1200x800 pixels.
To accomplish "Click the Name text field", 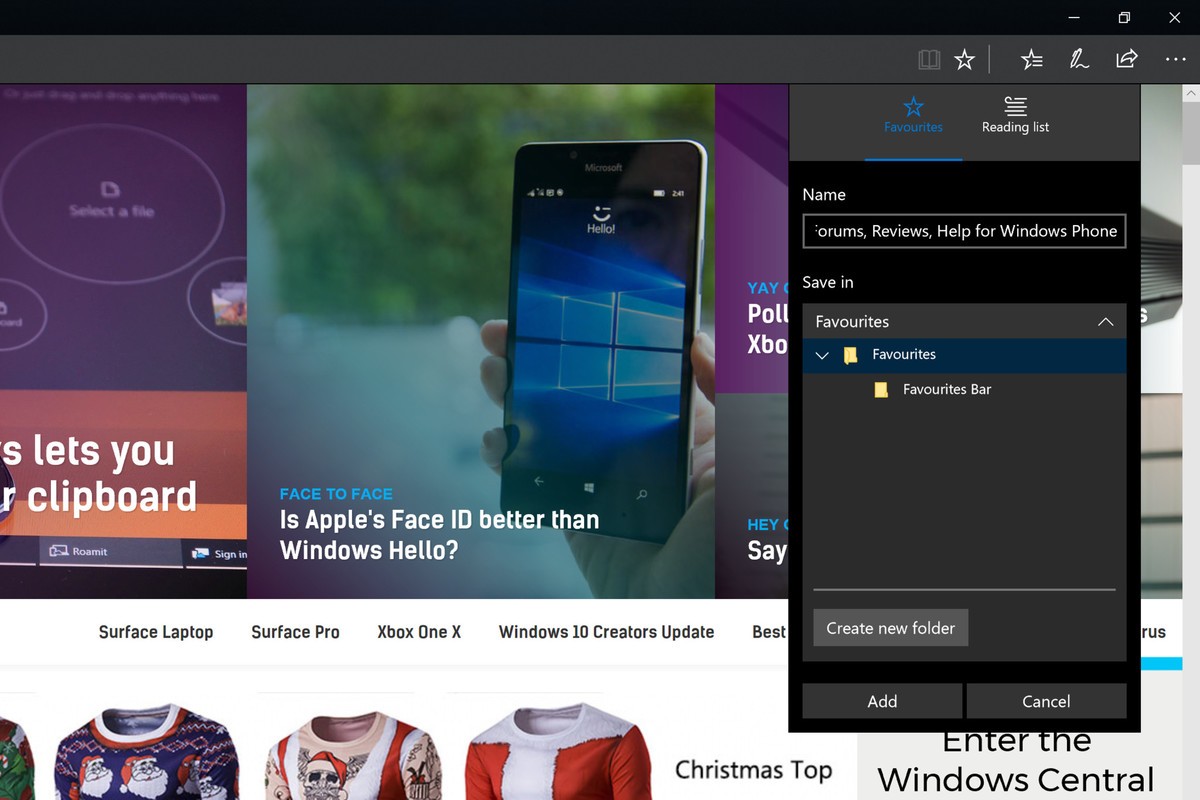I will pyautogui.click(x=964, y=231).
